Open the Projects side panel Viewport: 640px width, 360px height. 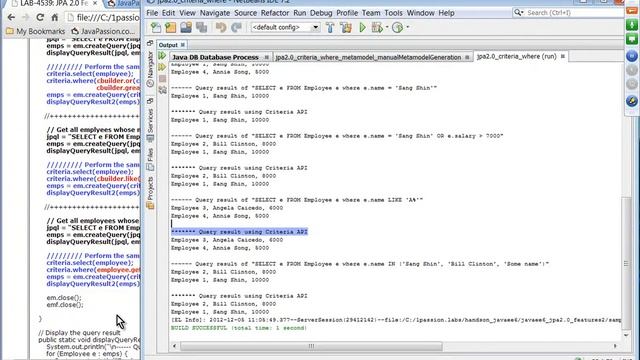(150, 193)
